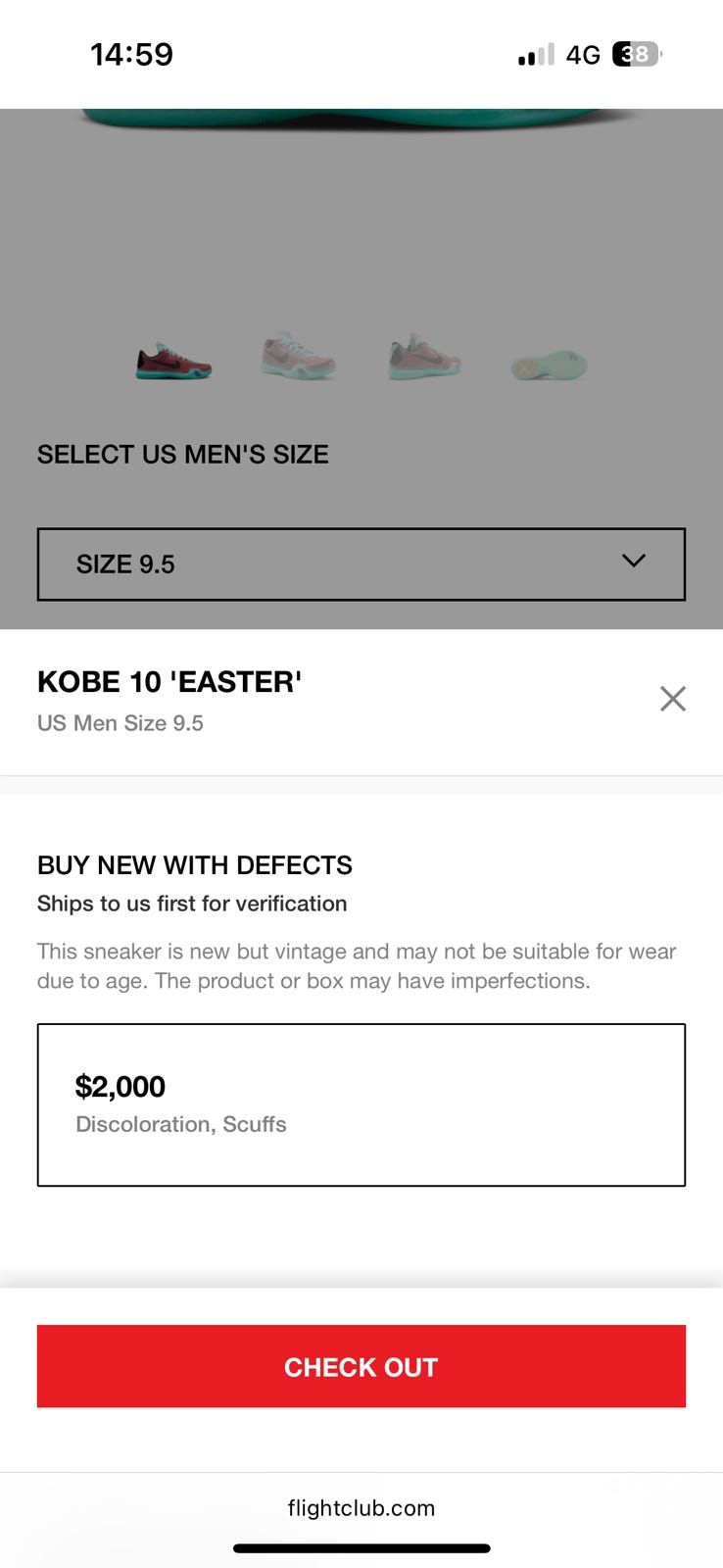Tap the BUY NEW WITH DEFECTS heading

195,865
